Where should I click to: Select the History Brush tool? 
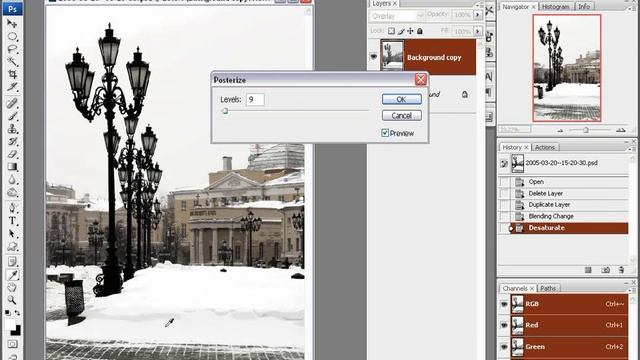[x=12, y=142]
